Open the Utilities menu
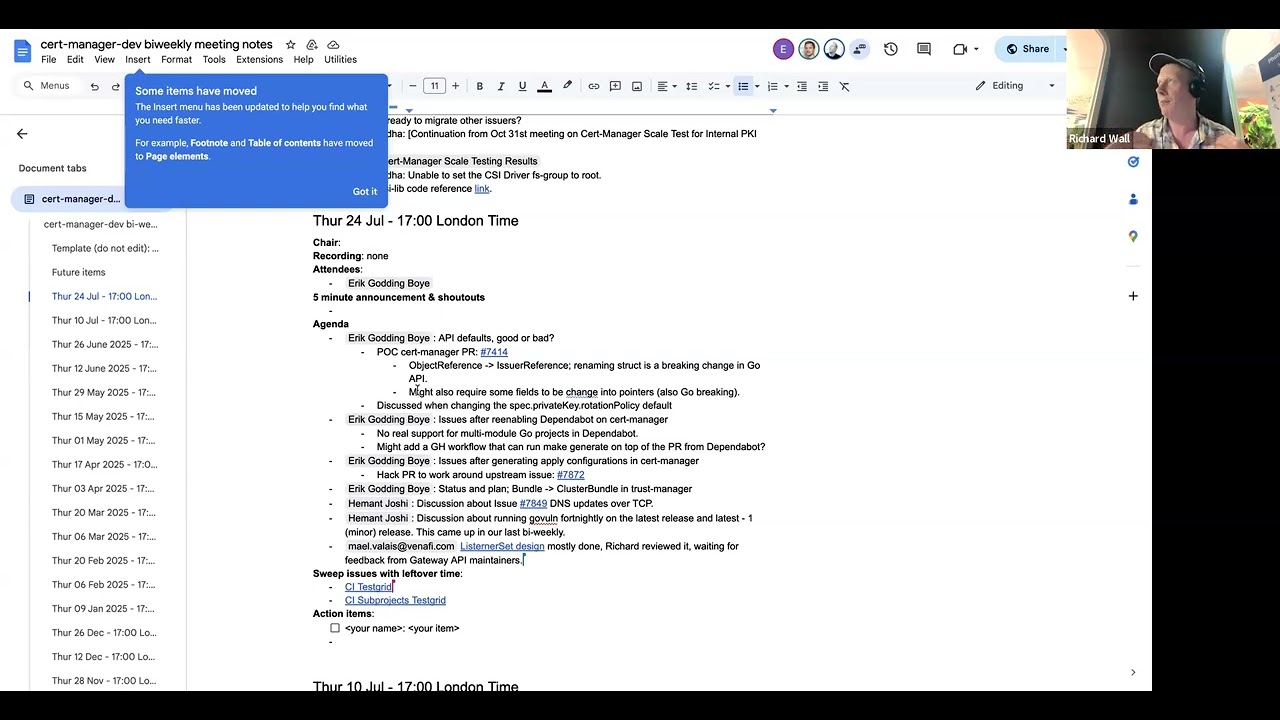 (x=340, y=60)
